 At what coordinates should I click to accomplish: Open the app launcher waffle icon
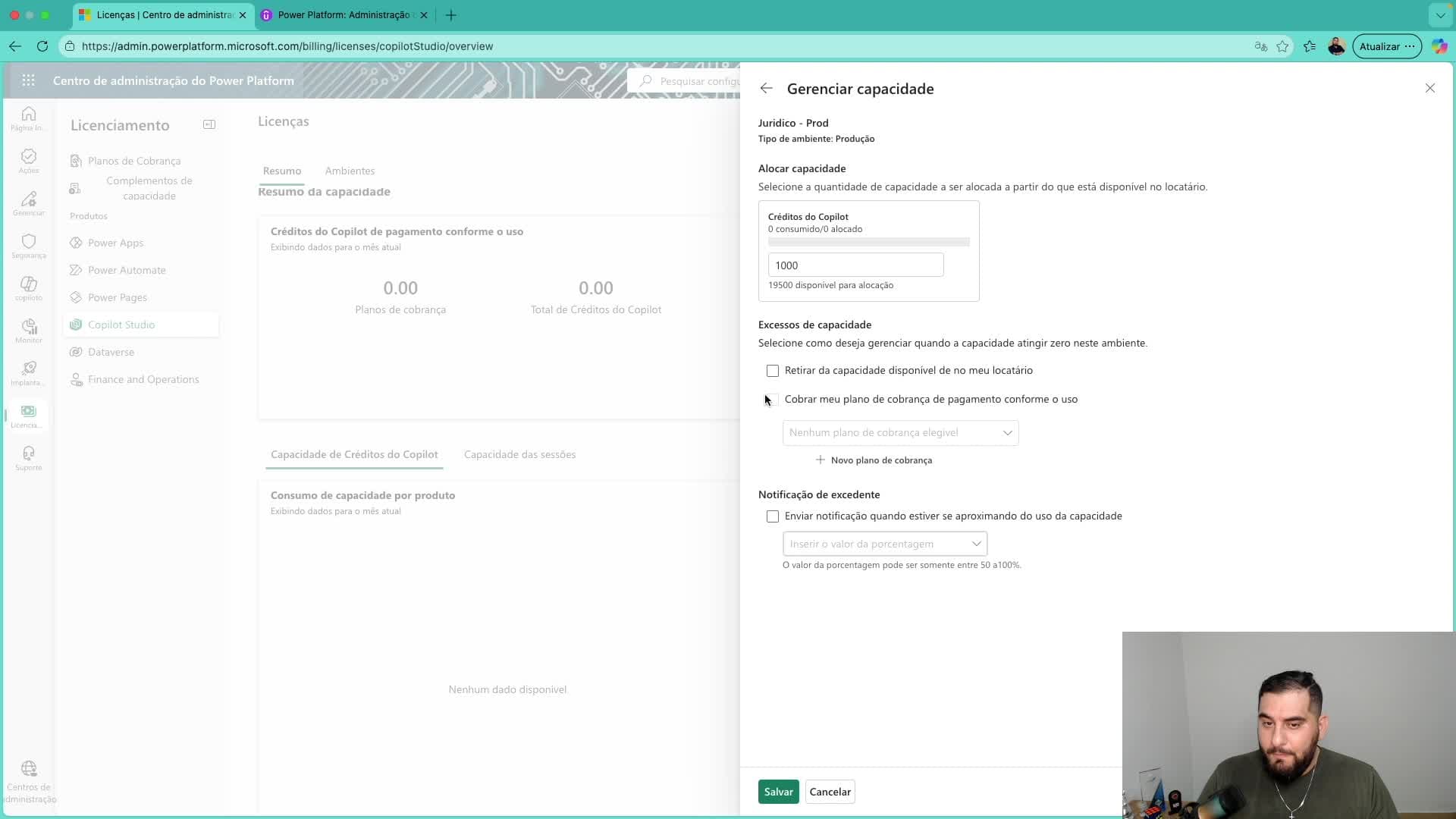[28, 80]
